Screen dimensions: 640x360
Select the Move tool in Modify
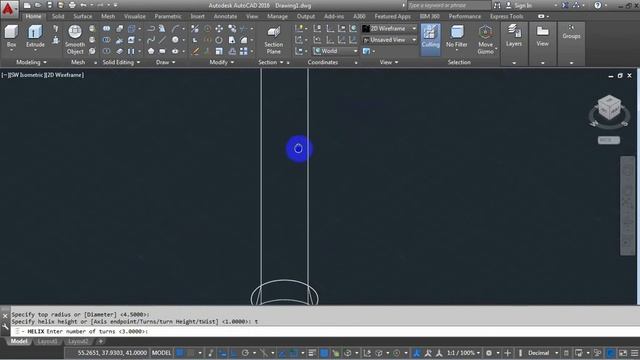[x=219, y=29]
